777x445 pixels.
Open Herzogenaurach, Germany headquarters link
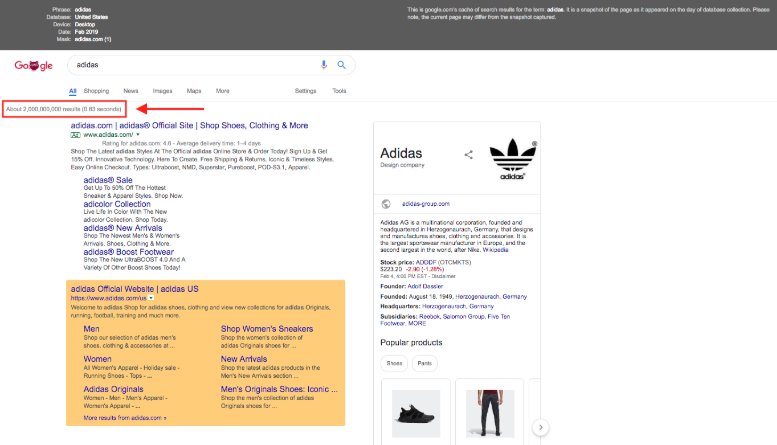click(458, 306)
